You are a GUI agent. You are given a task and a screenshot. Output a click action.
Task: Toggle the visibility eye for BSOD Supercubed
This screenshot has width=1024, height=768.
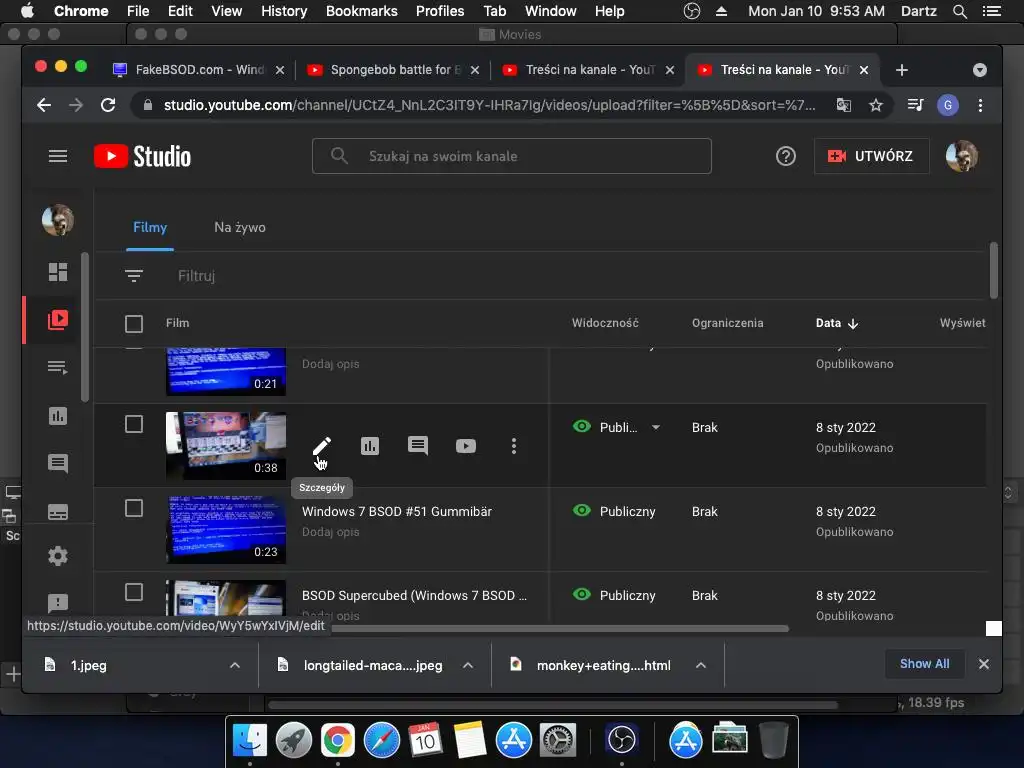click(x=581, y=594)
